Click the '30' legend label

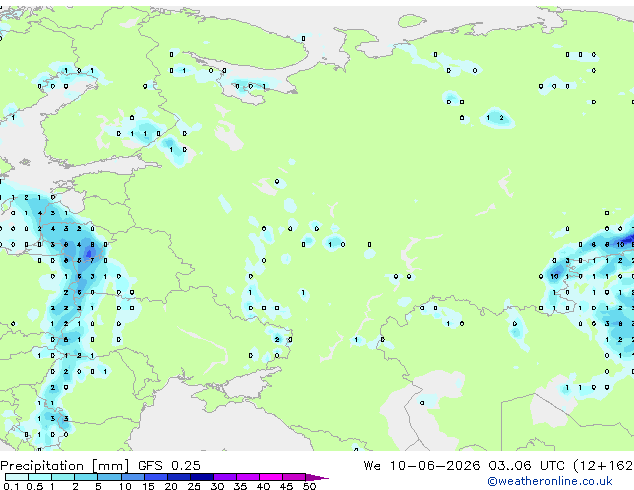(x=218, y=486)
